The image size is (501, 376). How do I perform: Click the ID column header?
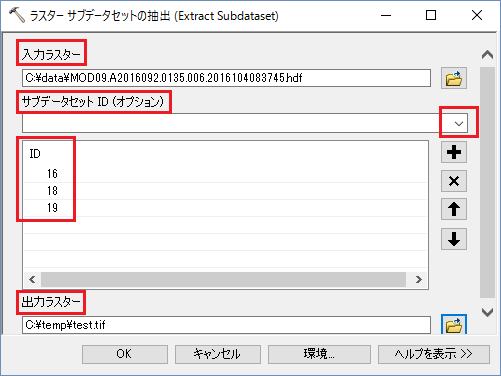click(x=35, y=154)
